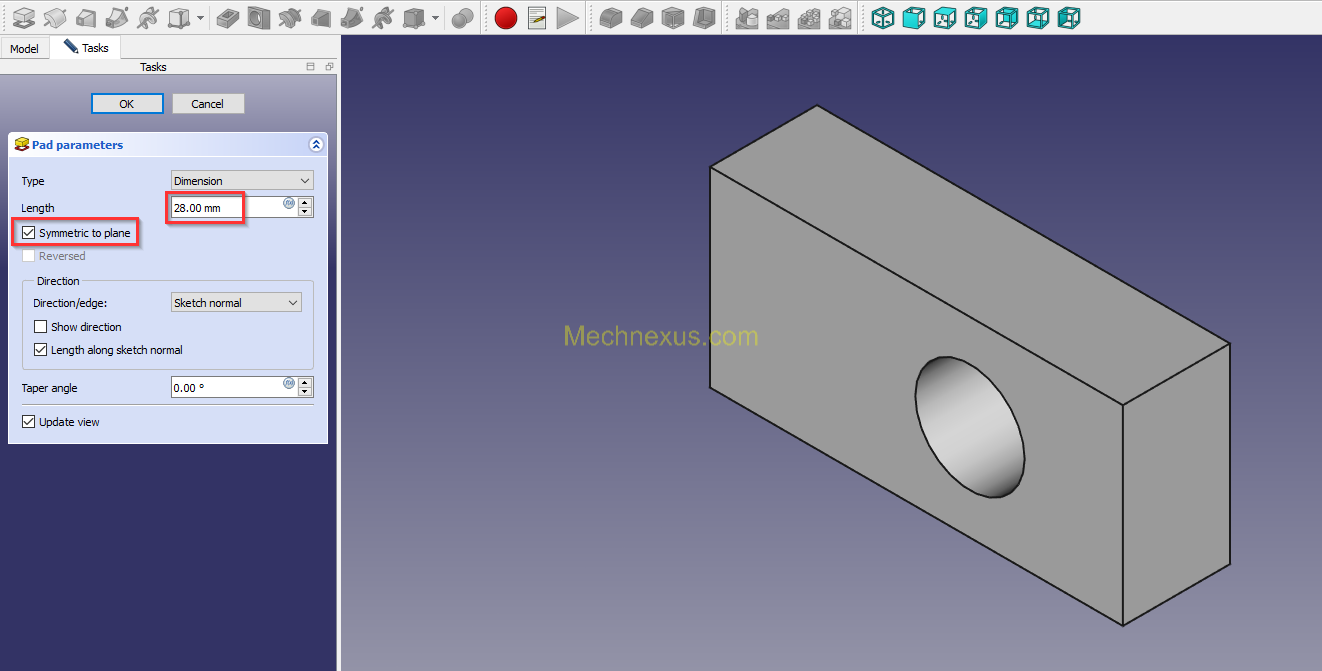Open the Type dropdown showing Dimension

pyautogui.click(x=242, y=181)
